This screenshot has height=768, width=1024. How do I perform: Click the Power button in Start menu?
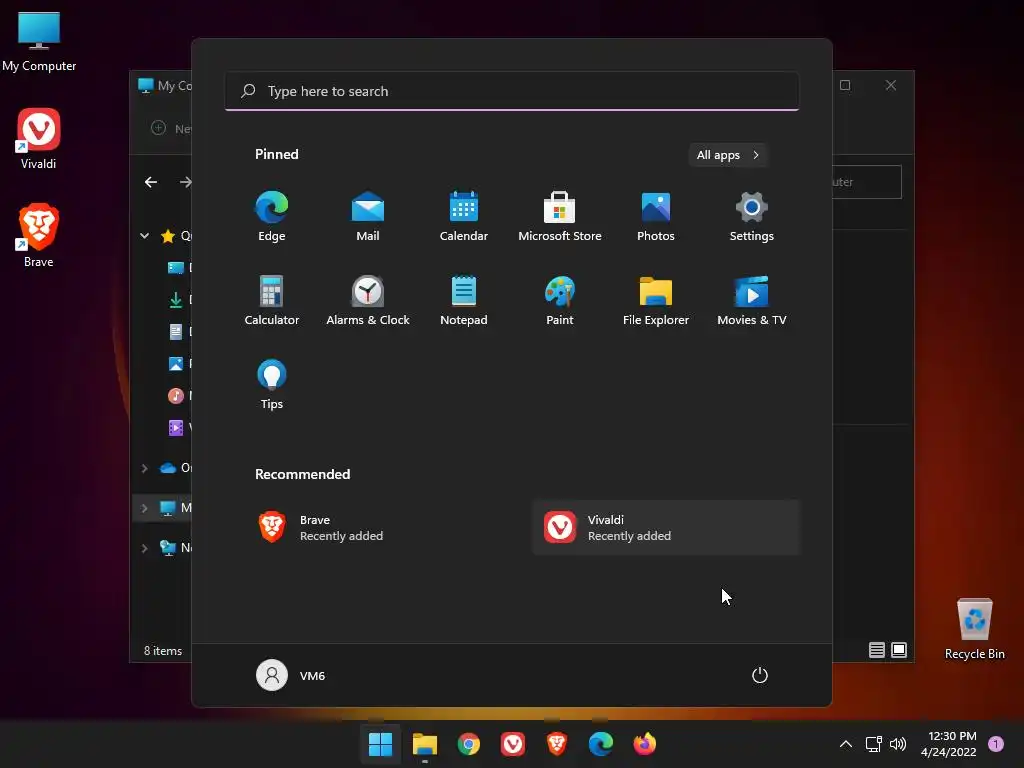tap(760, 675)
